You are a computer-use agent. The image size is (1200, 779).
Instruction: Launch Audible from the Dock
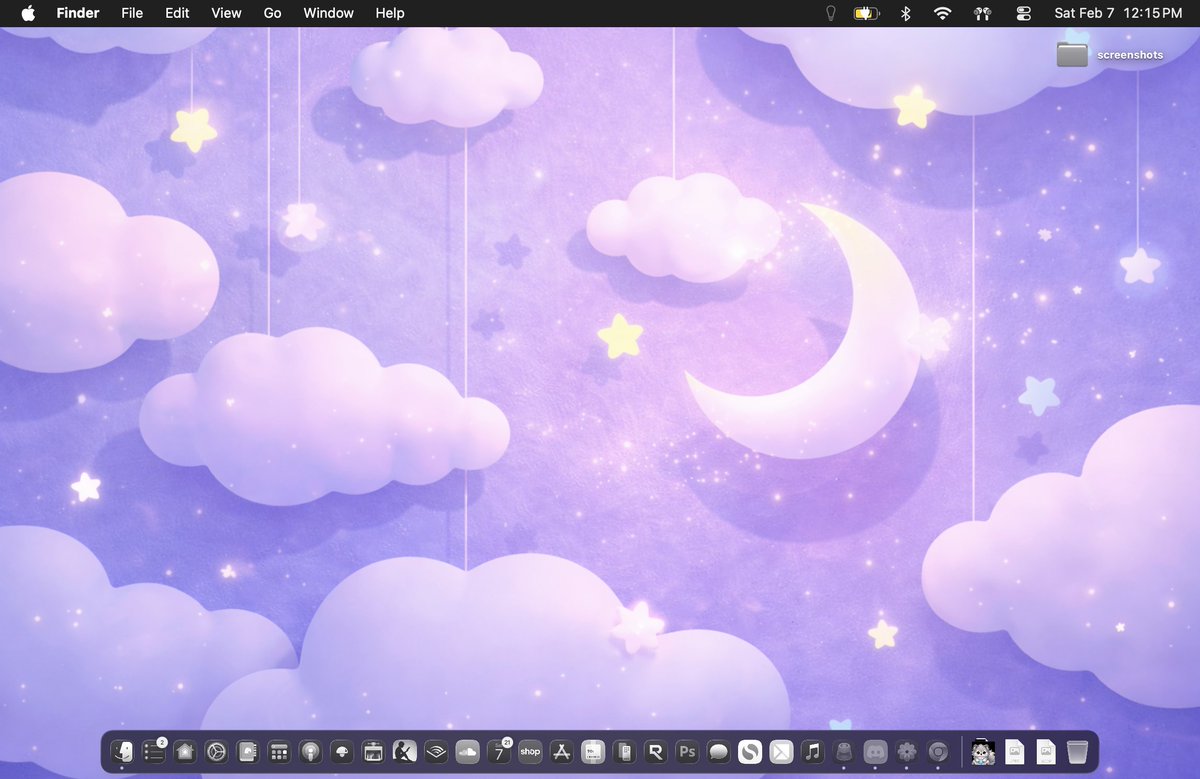(x=436, y=751)
